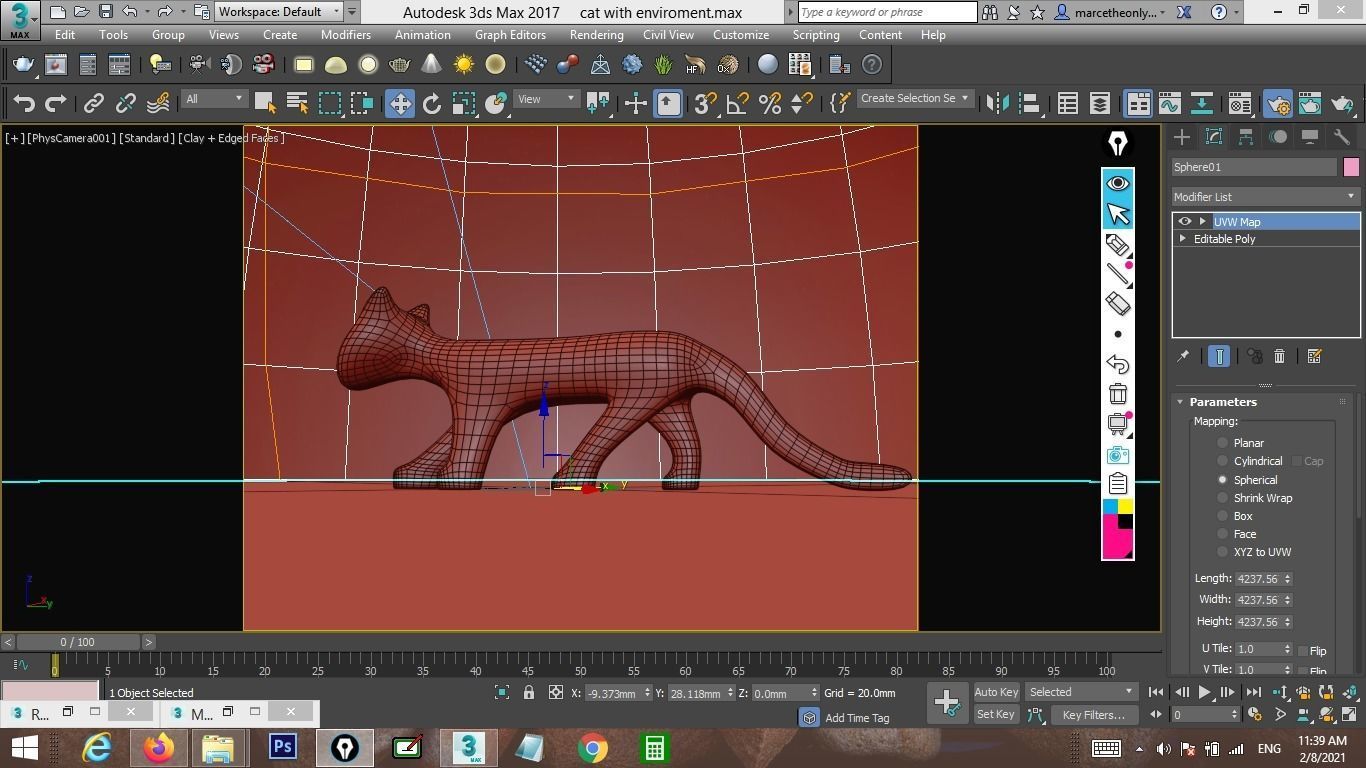Click the Auto Key button
Image resolution: width=1366 pixels, height=768 pixels.
996,692
